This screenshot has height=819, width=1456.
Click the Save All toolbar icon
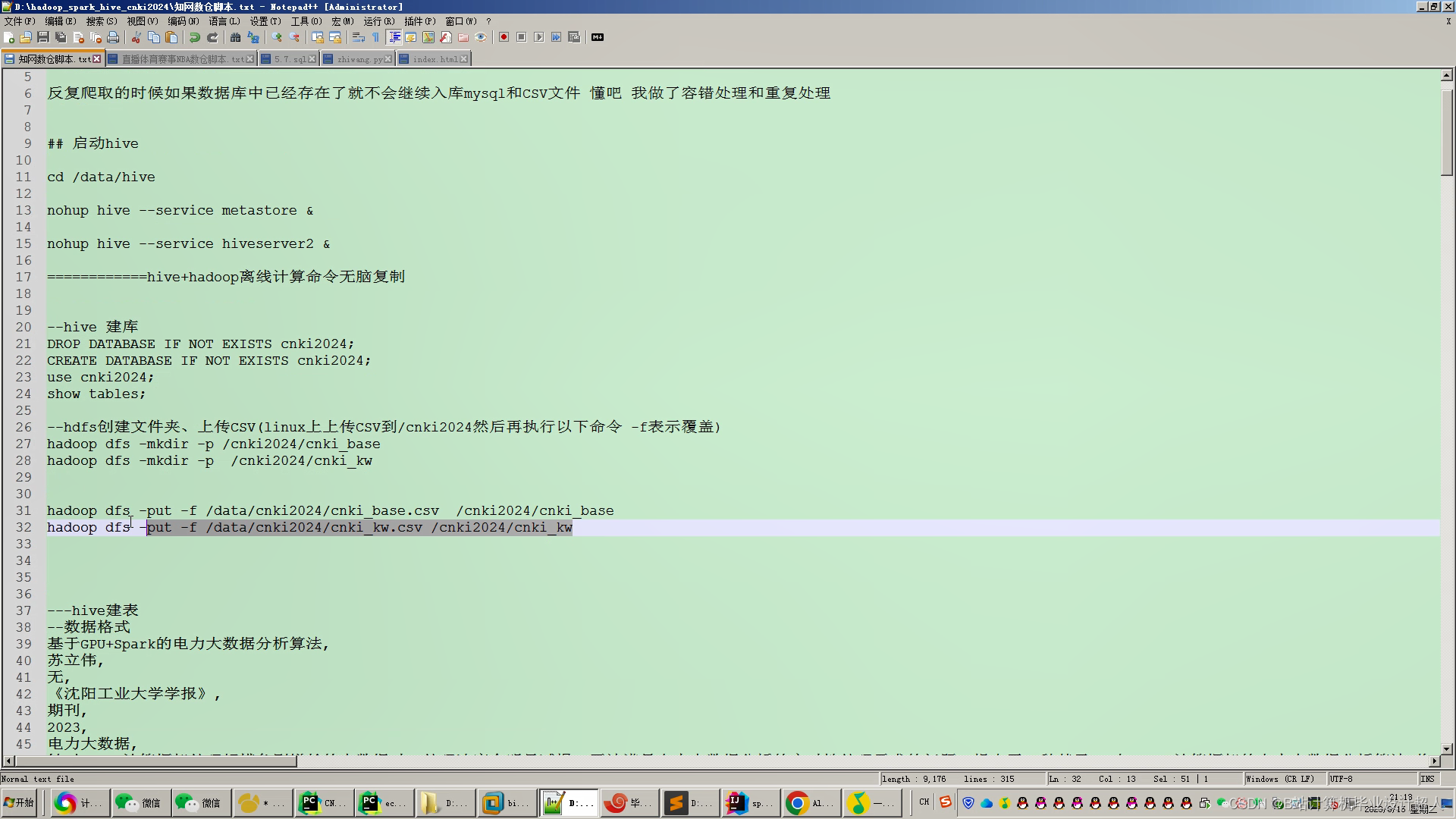tap(61, 37)
